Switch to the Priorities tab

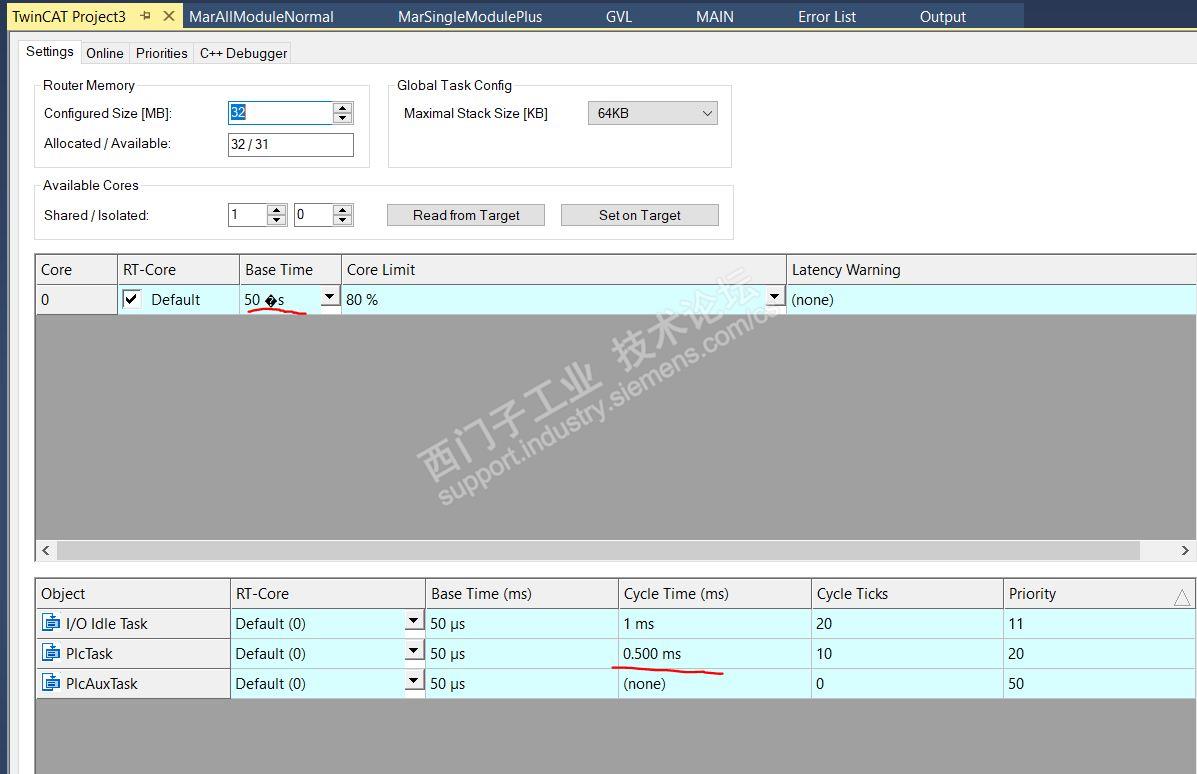(161, 53)
